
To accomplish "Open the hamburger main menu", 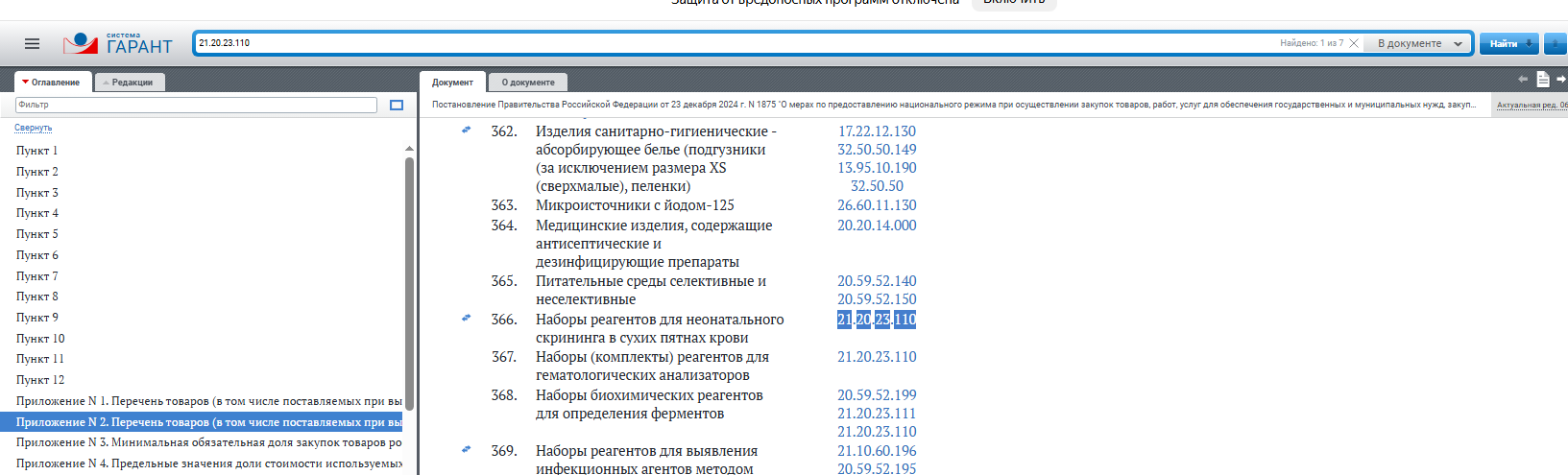I will tap(32, 44).
